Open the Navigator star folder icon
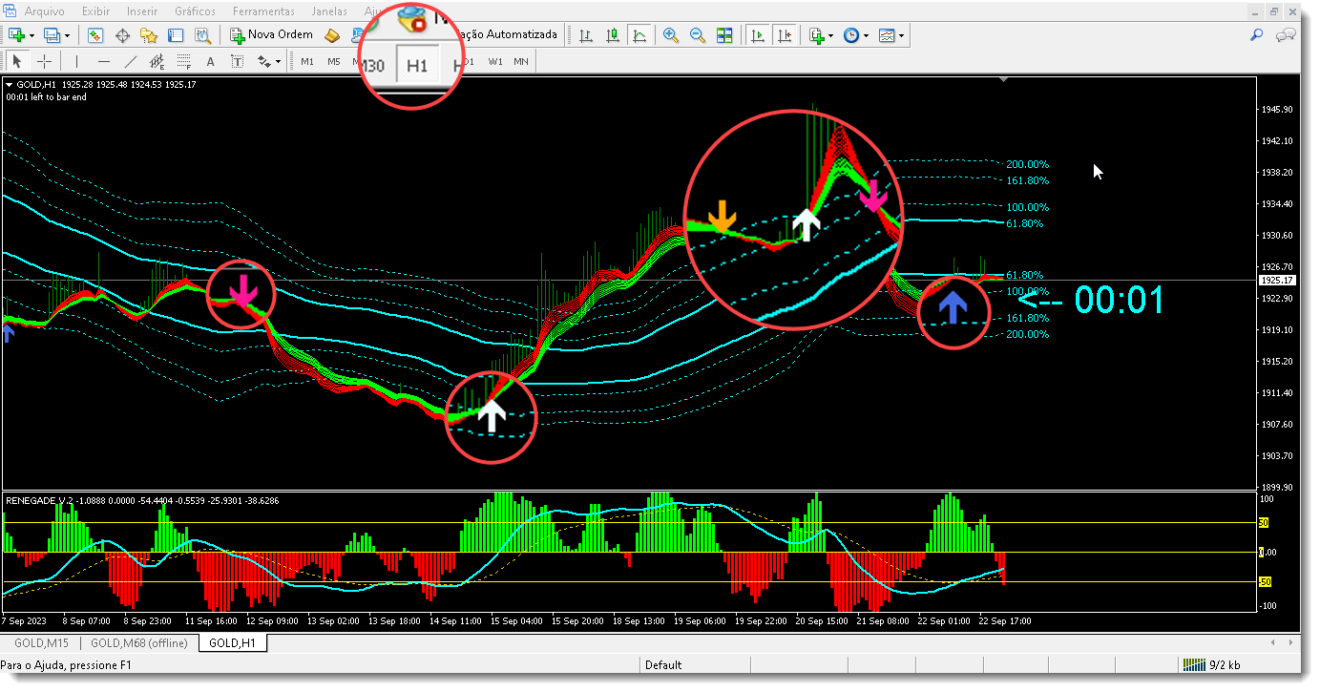This screenshot has height=692, width=1320. click(149, 35)
